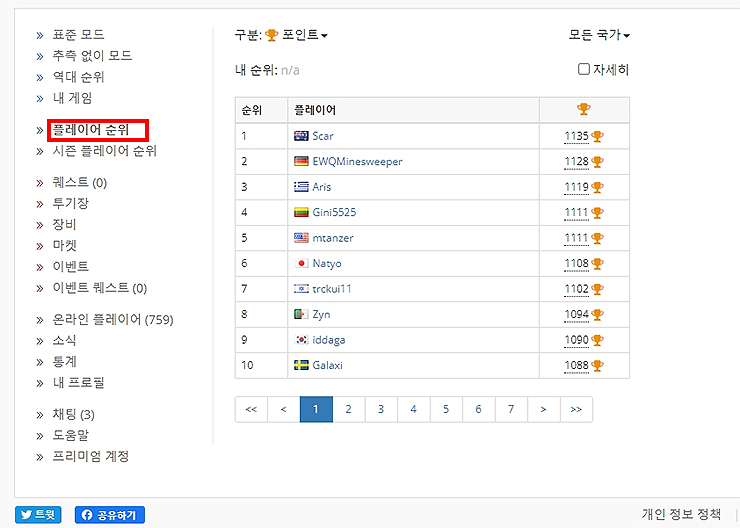Go to 역대 순위 page
This screenshot has width=740, height=528.
point(78,77)
